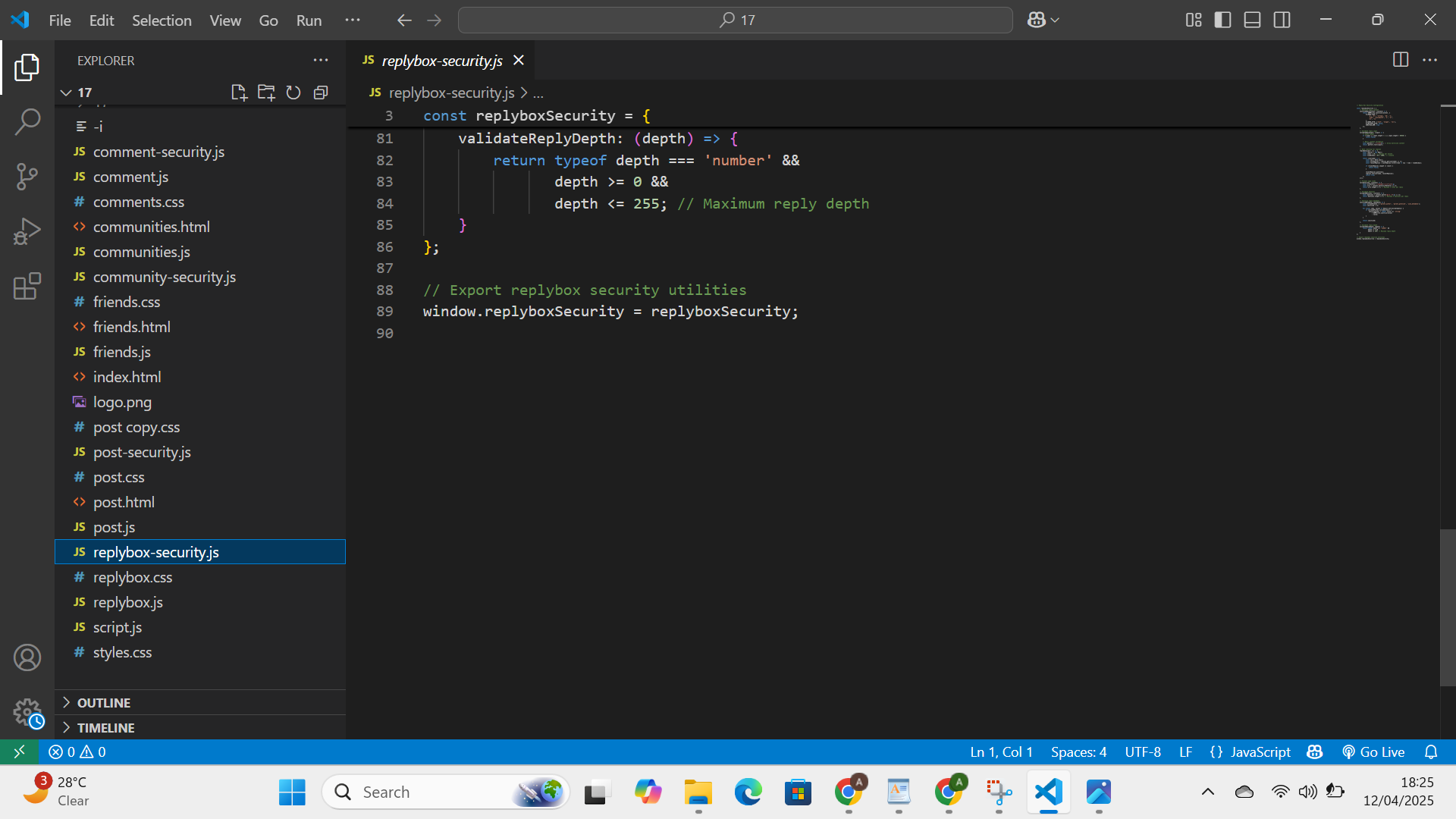The image size is (1456, 819).
Task: Show hidden menu items via ellipsis
Action: 353,20
